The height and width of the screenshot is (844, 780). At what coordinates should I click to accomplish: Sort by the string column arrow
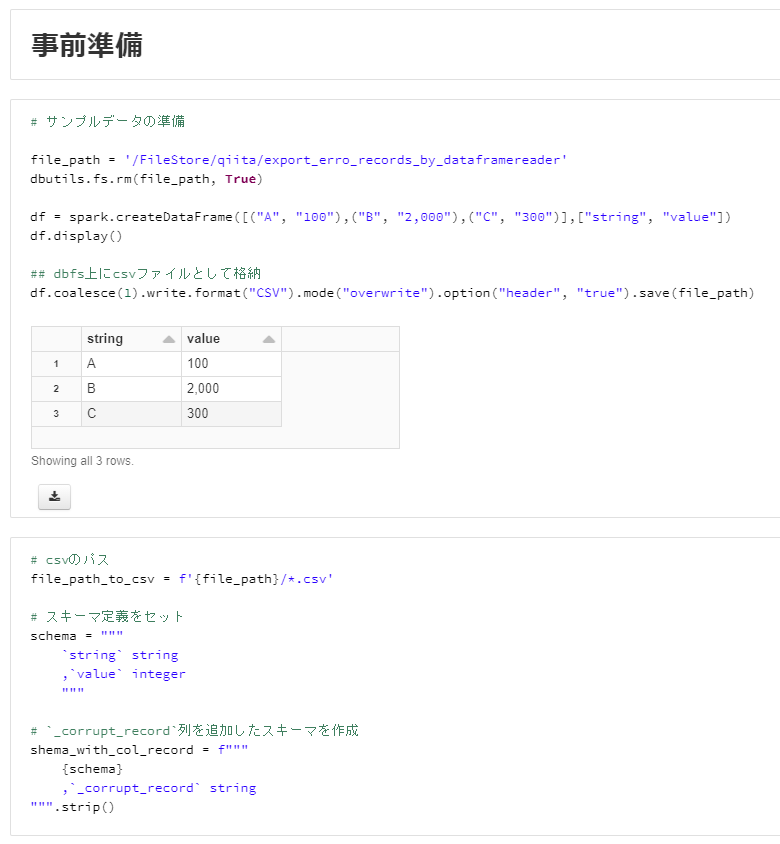[169, 339]
